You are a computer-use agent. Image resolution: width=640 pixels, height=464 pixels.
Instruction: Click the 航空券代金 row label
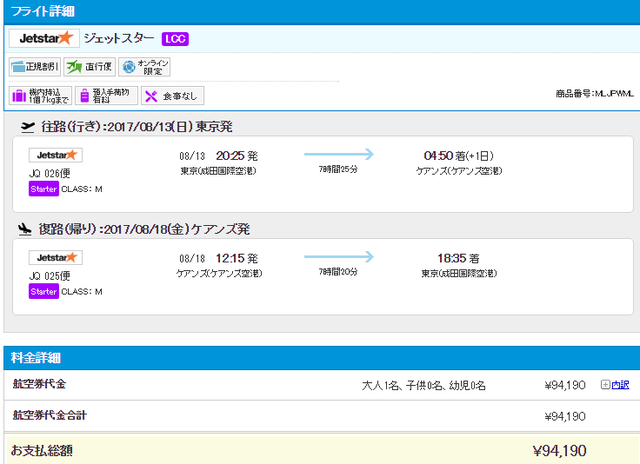point(39,384)
